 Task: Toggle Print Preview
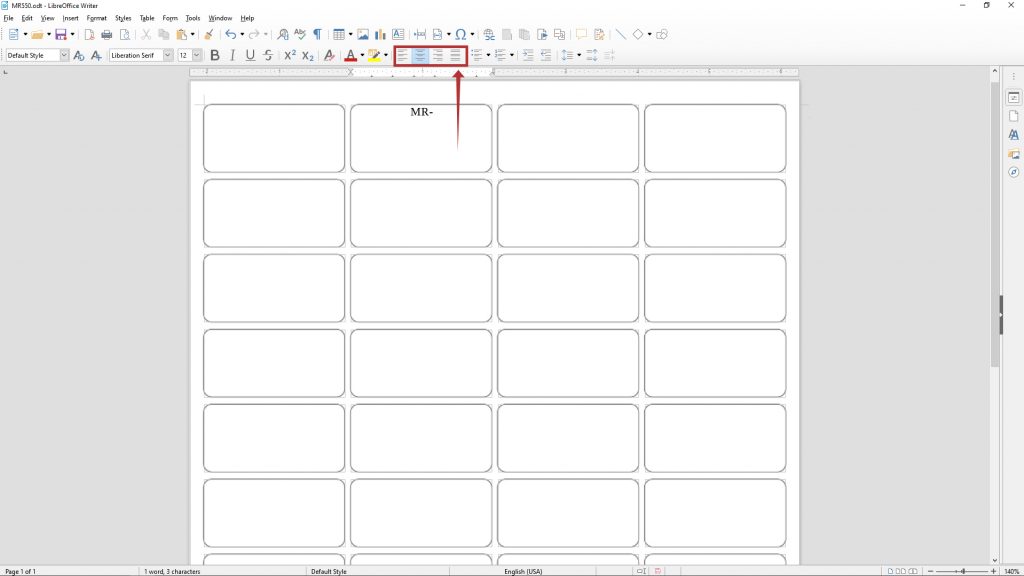125,35
